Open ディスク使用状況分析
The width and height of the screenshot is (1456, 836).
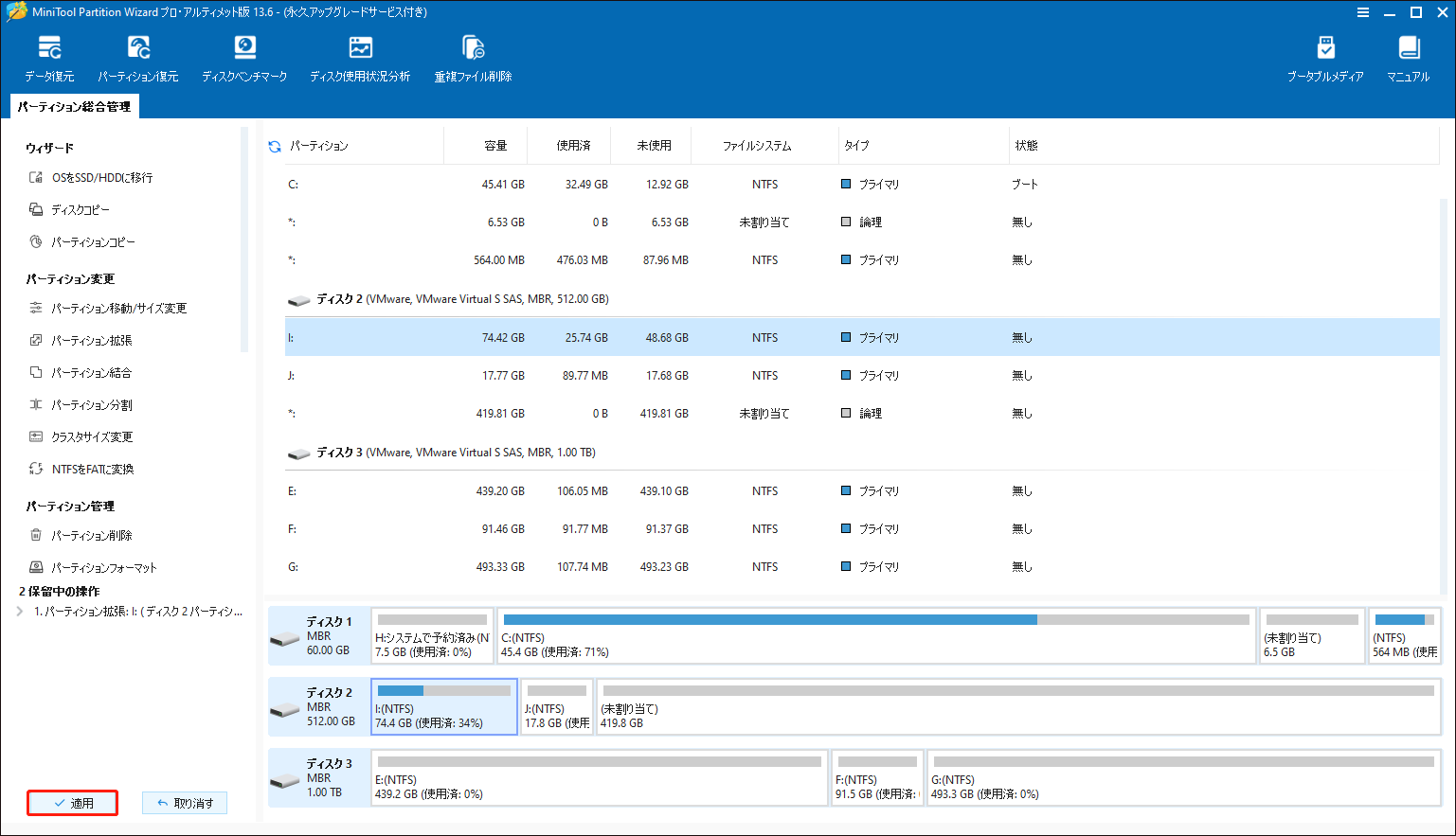[x=360, y=59]
